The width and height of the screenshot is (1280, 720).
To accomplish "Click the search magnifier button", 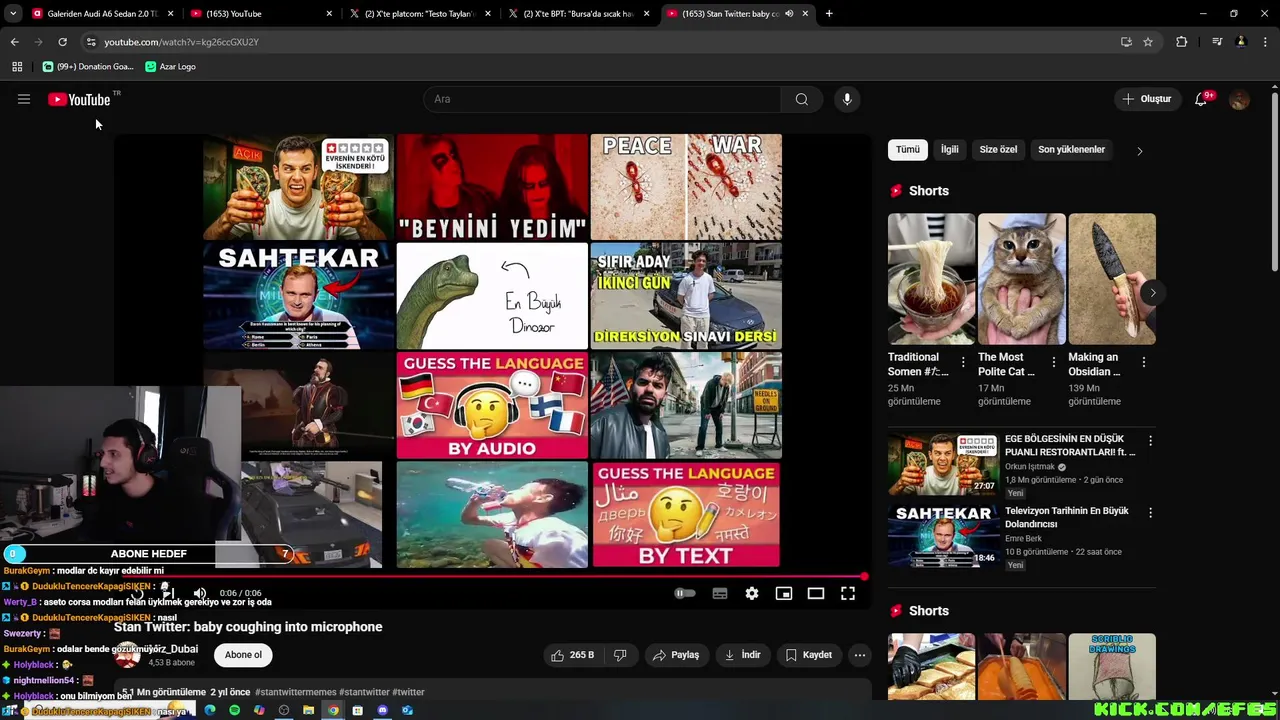I will click(801, 99).
